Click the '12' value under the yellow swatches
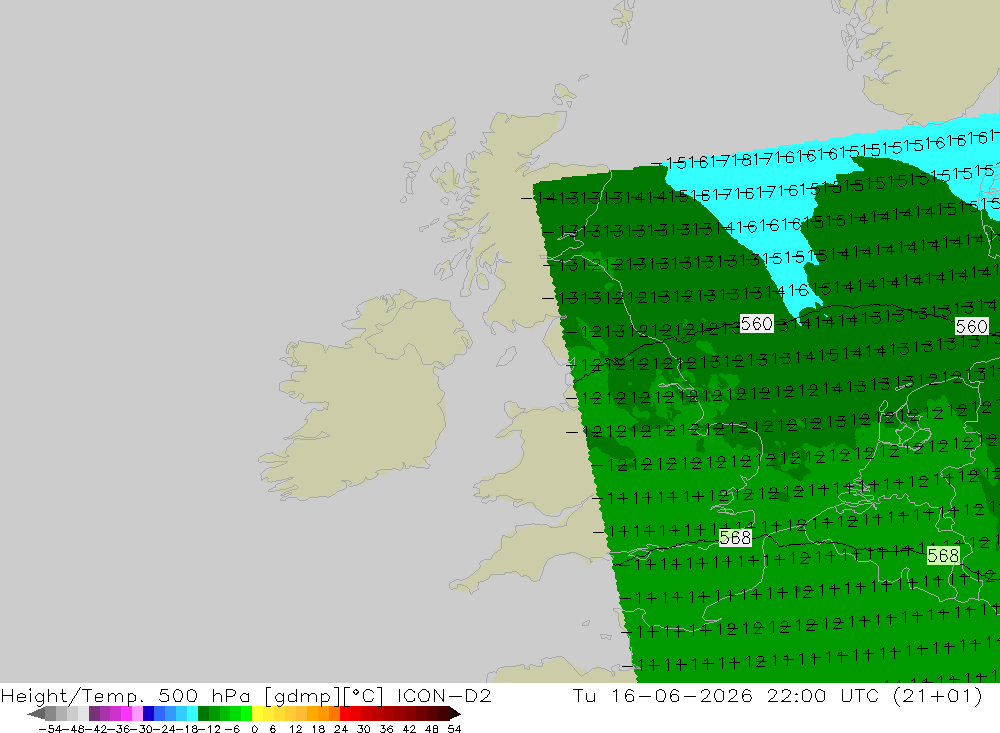Image resolution: width=1000 pixels, height=733 pixels. [295, 729]
